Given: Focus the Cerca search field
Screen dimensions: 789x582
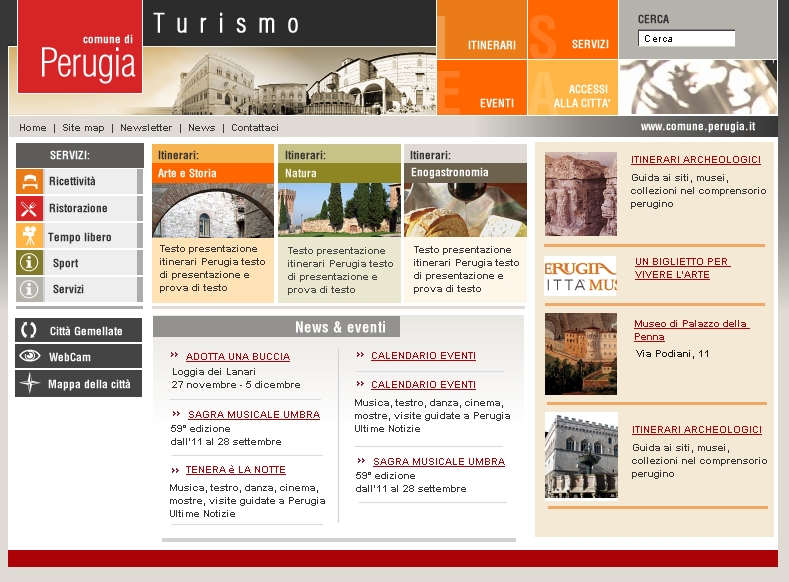Looking at the screenshot, I should coord(686,39).
